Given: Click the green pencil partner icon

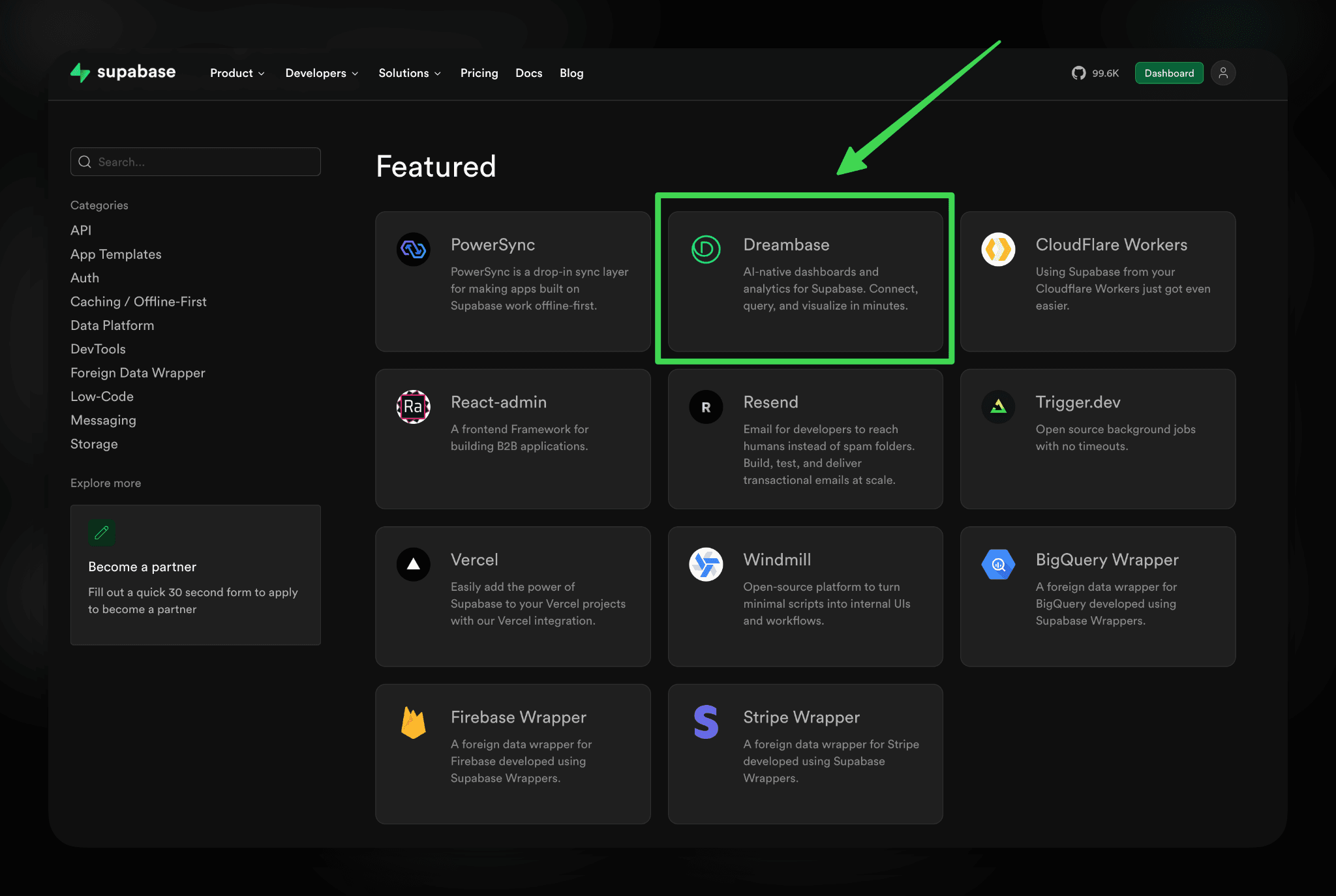Looking at the screenshot, I should (x=102, y=533).
